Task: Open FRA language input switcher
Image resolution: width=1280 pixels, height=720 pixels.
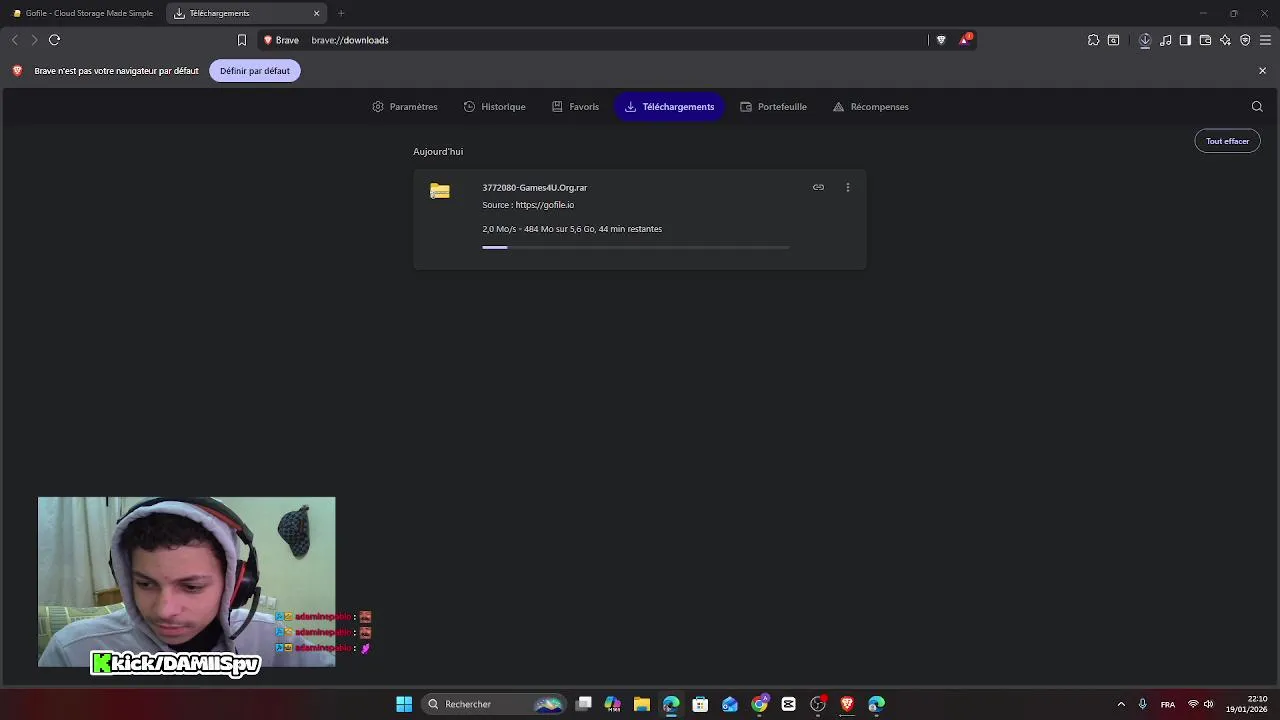Action: click(1167, 704)
